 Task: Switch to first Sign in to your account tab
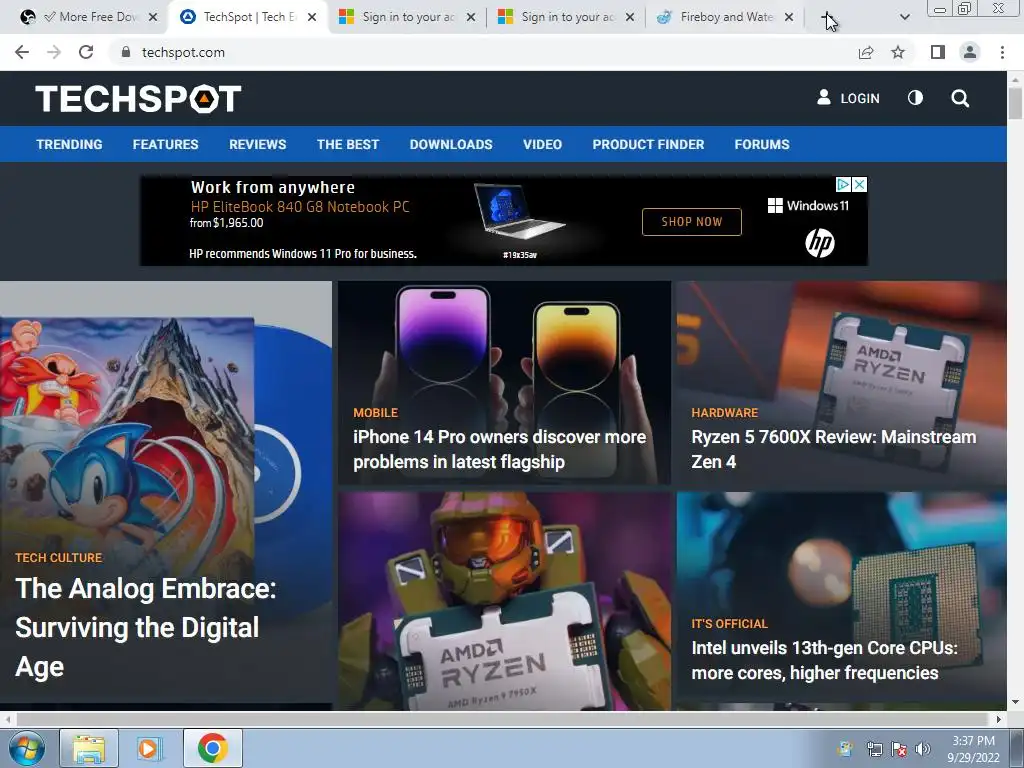click(407, 17)
